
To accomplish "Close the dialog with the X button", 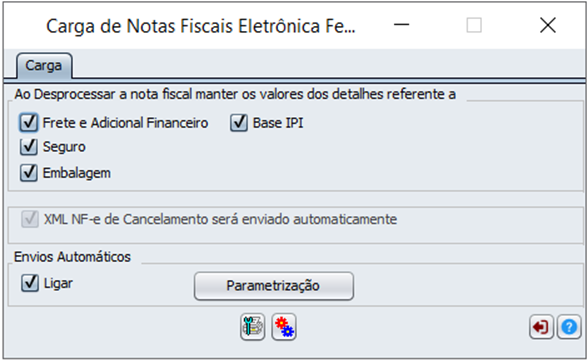I will tap(548, 26).
